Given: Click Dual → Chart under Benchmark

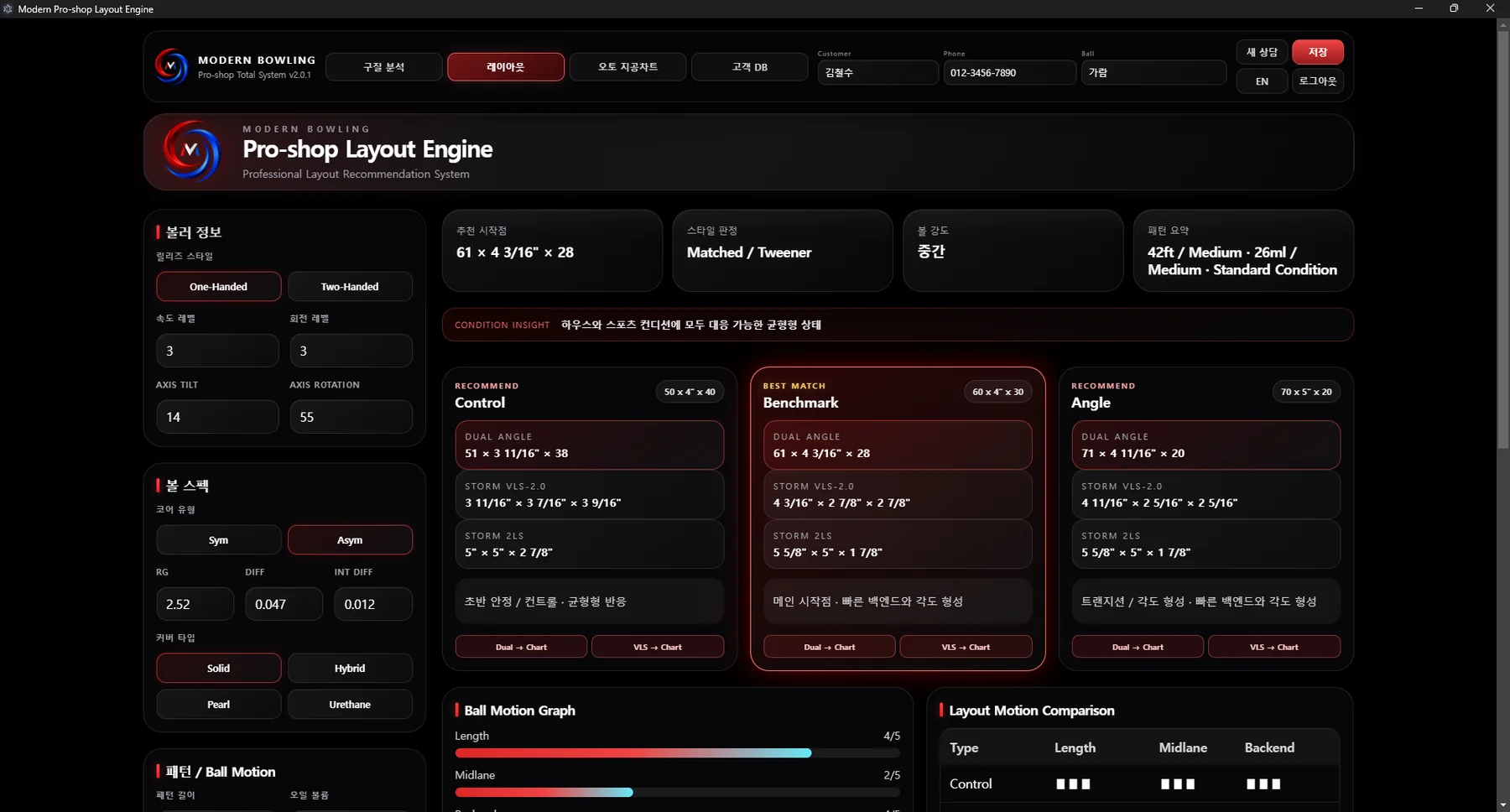Looking at the screenshot, I should tap(830, 647).
